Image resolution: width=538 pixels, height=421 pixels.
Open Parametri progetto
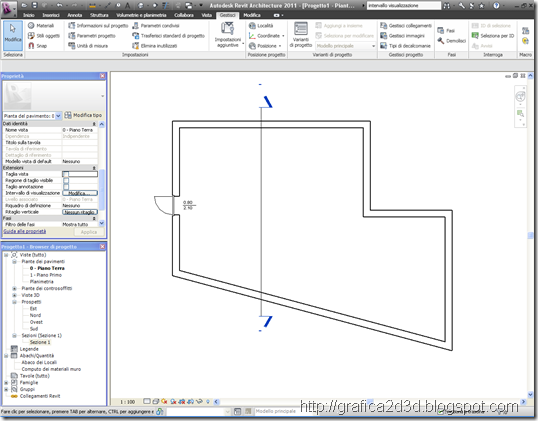pyautogui.click(x=92, y=36)
